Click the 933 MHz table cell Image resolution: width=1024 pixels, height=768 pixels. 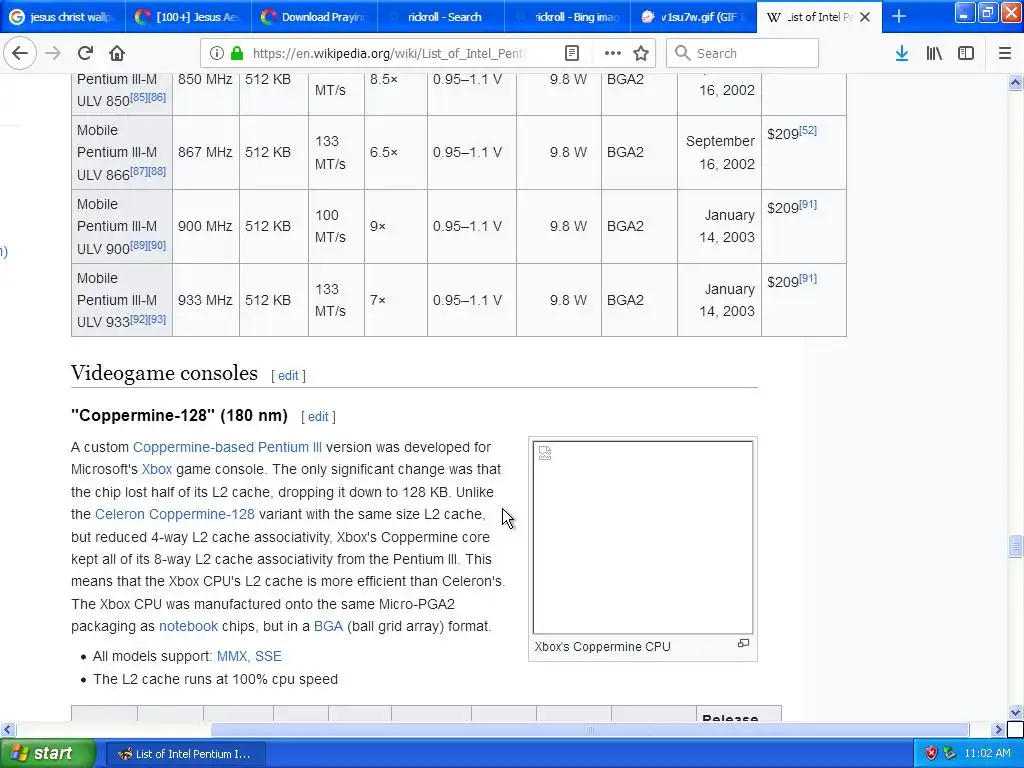(205, 300)
